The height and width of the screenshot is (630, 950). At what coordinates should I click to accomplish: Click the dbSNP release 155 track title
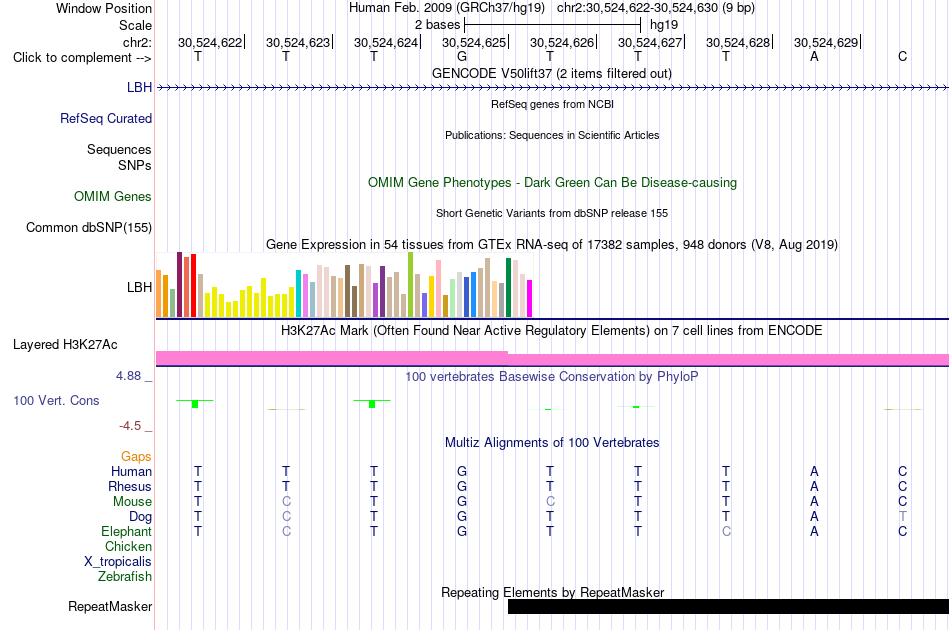pos(552,213)
